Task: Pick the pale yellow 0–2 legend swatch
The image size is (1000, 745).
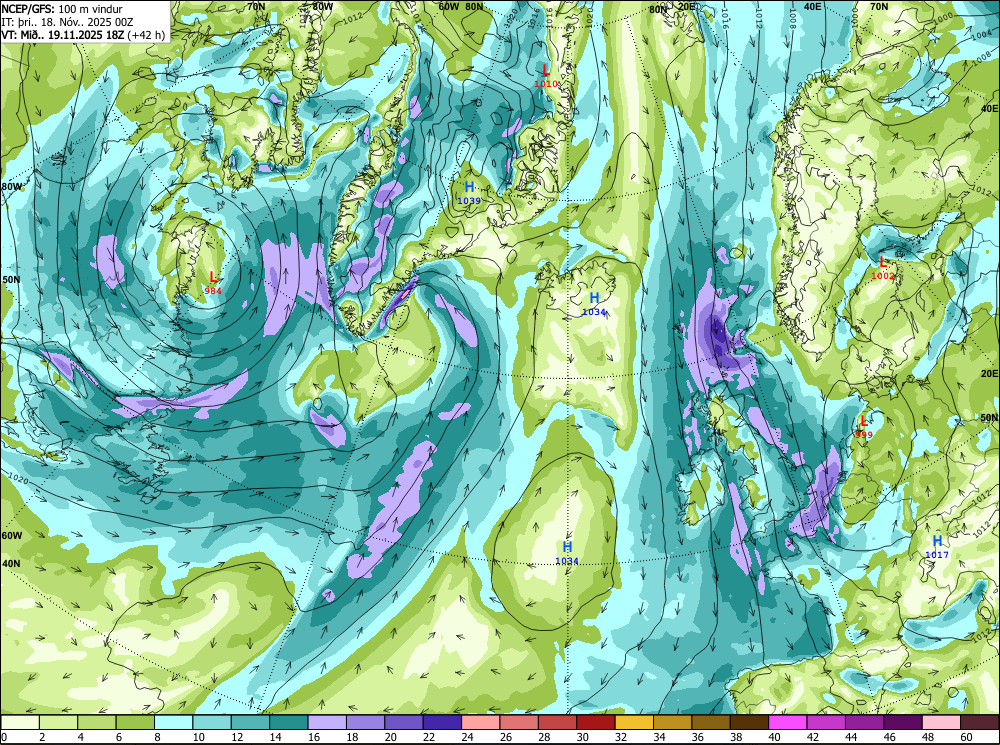Action: click(x=20, y=722)
